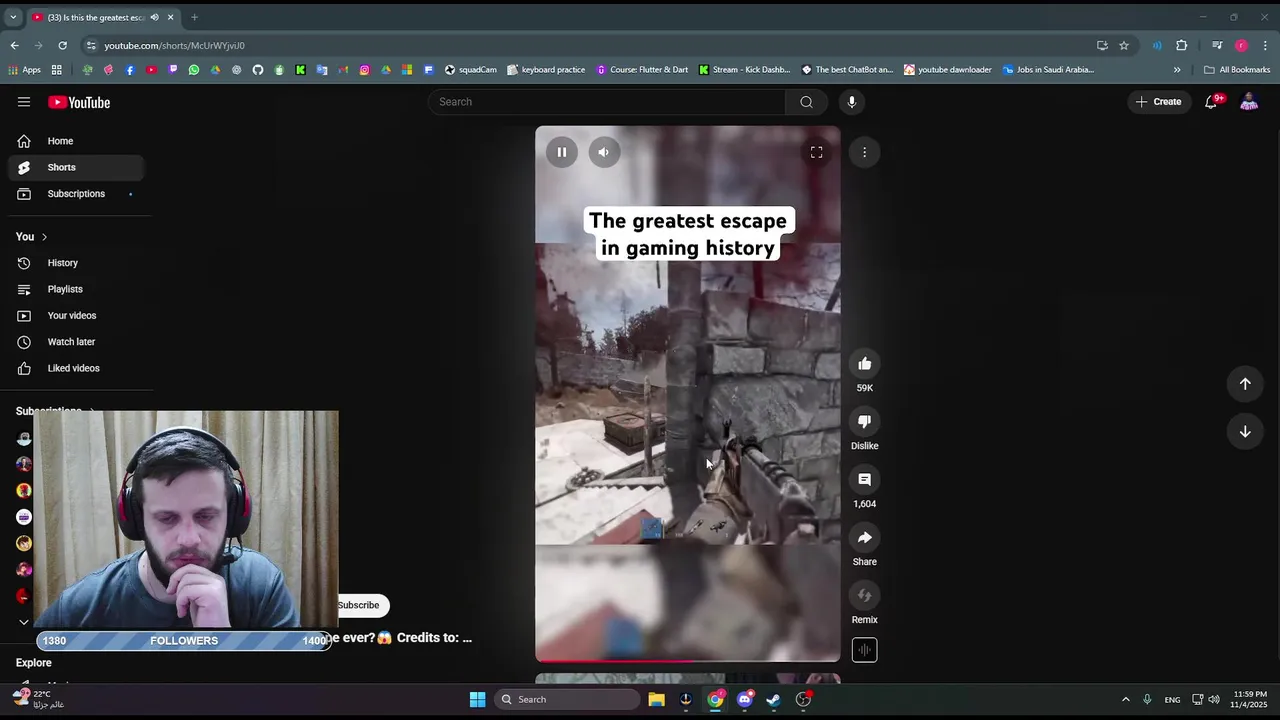Open the YouTube guide hamburger menu

(24, 102)
